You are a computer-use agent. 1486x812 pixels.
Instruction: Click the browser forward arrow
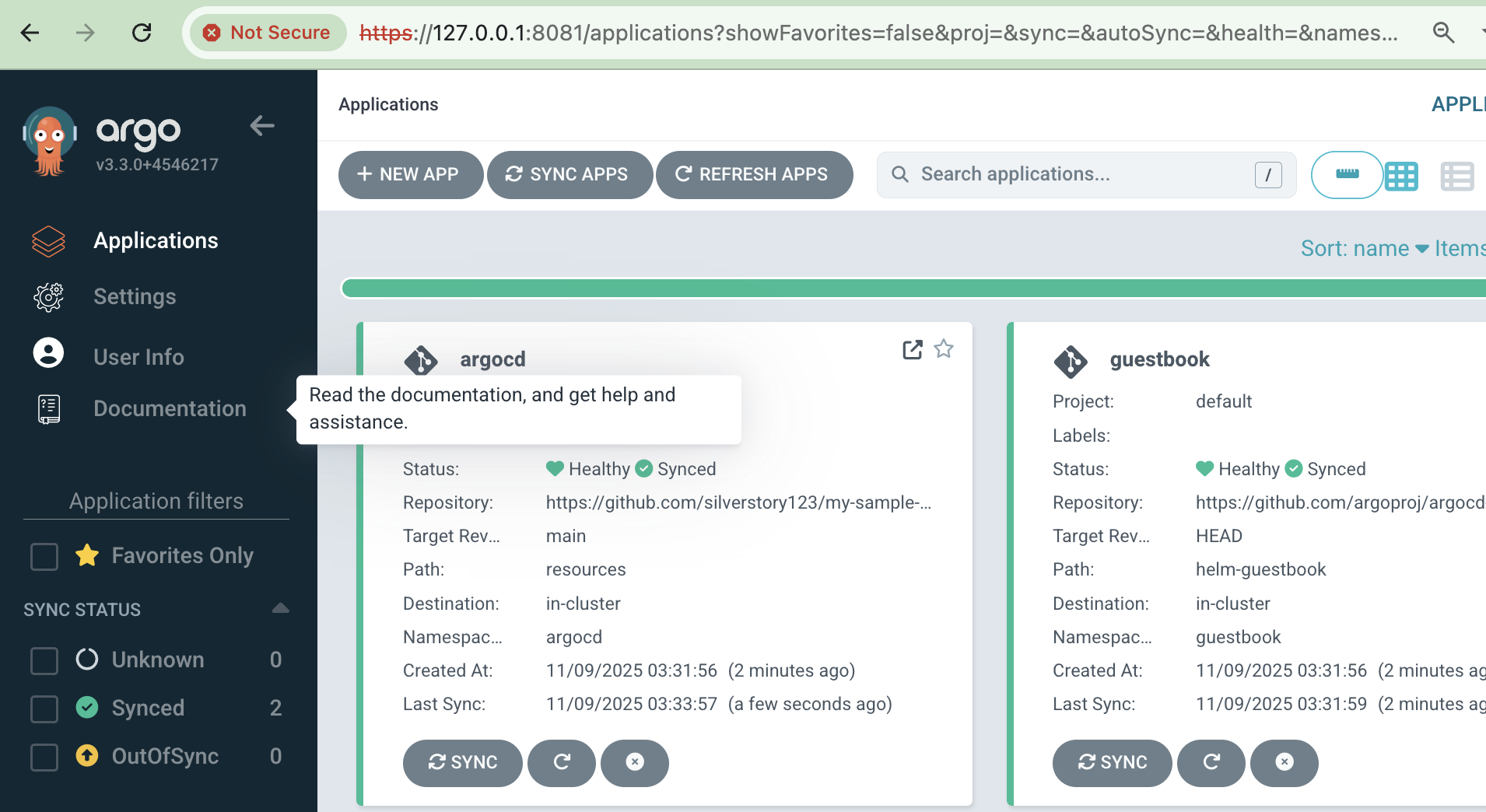tap(85, 33)
